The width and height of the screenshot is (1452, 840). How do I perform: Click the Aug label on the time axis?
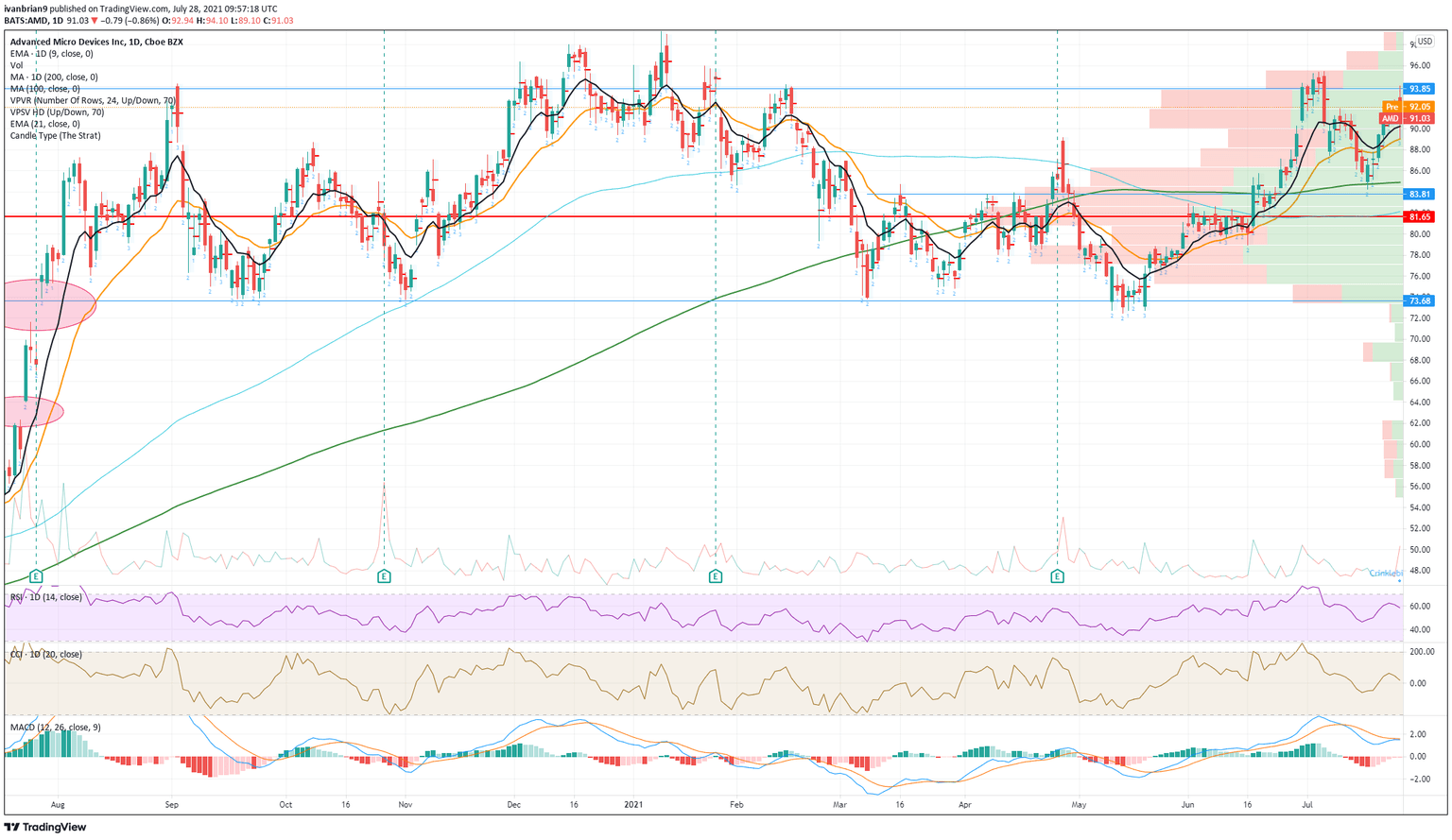tap(57, 805)
